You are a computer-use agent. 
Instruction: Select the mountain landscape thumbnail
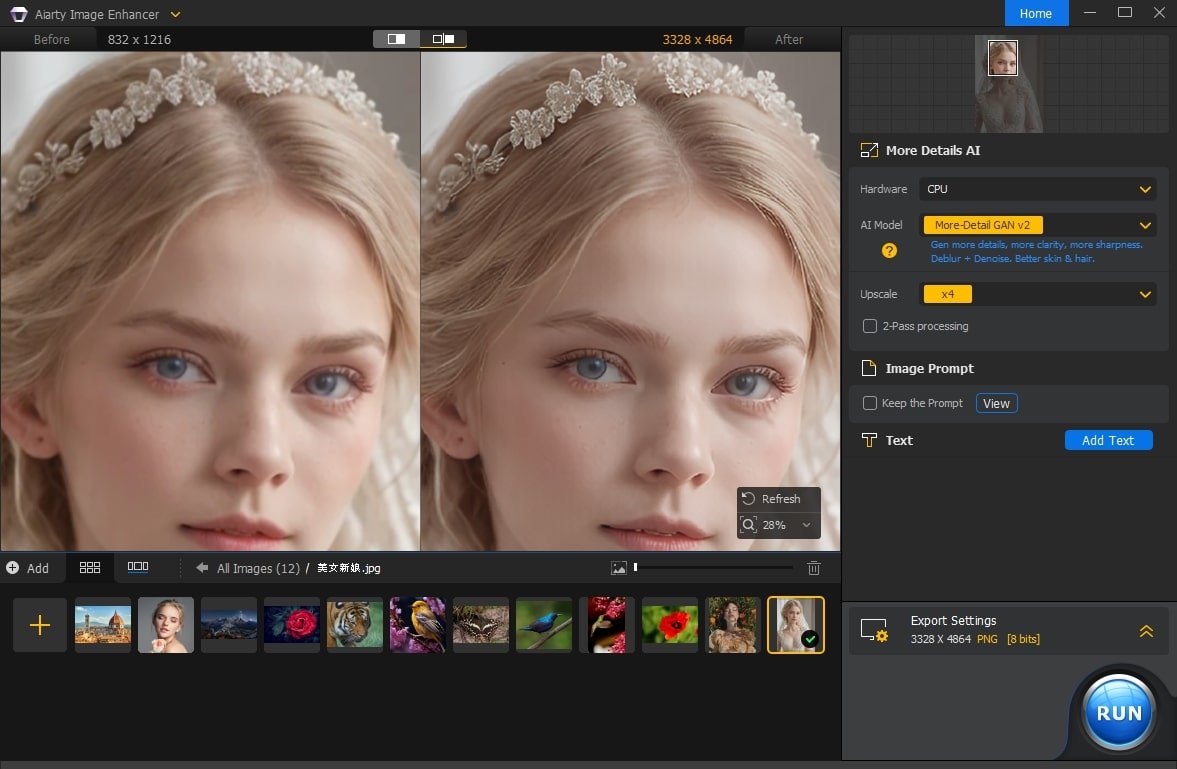(x=229, y=625)
